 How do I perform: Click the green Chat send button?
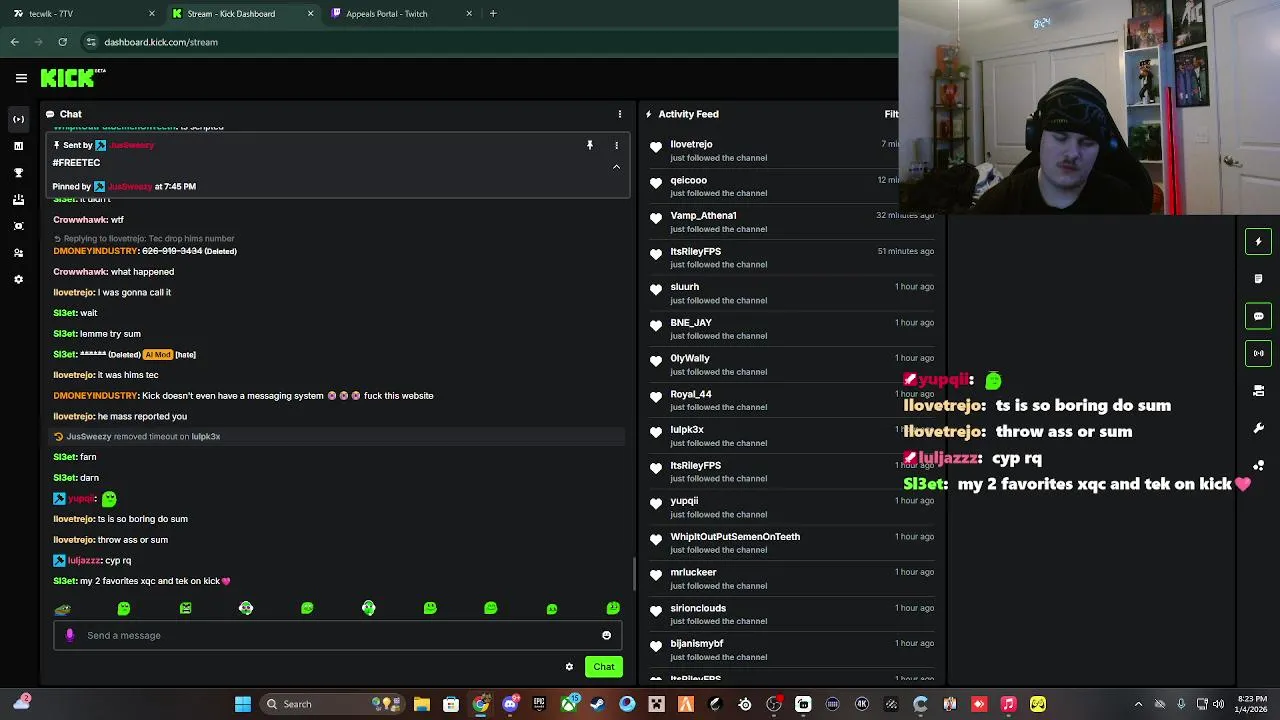pyautogui.click(x=604, y=667)
